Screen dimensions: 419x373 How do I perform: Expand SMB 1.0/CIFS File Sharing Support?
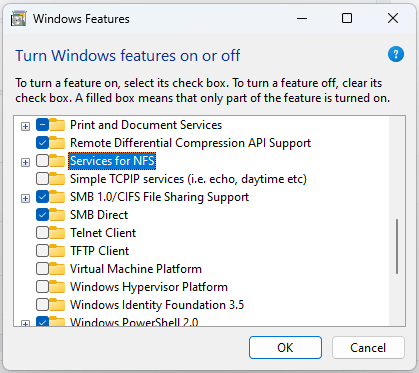[x=25, y=198]
